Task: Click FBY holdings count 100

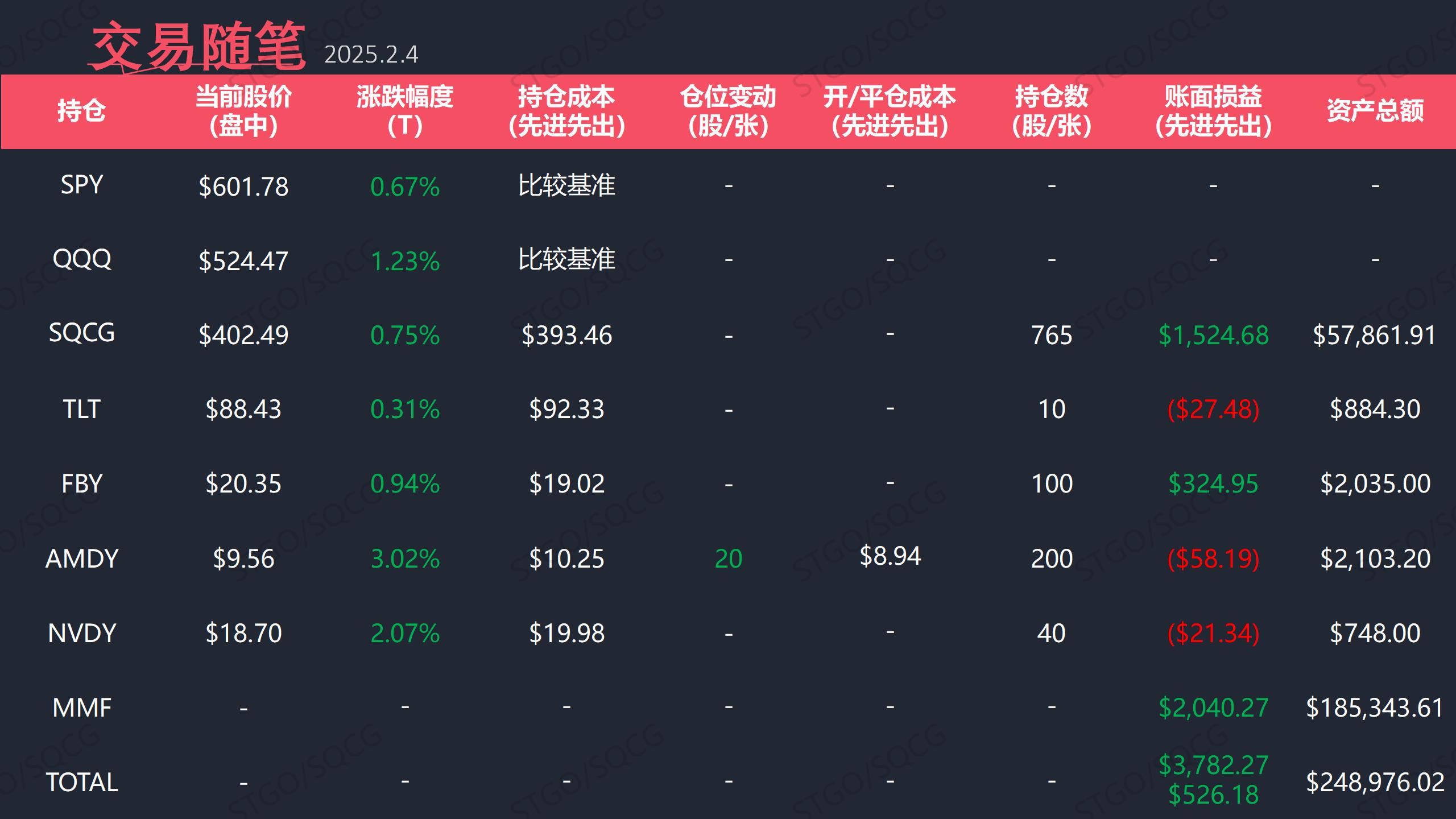Action: click(x=1052, y=484)
